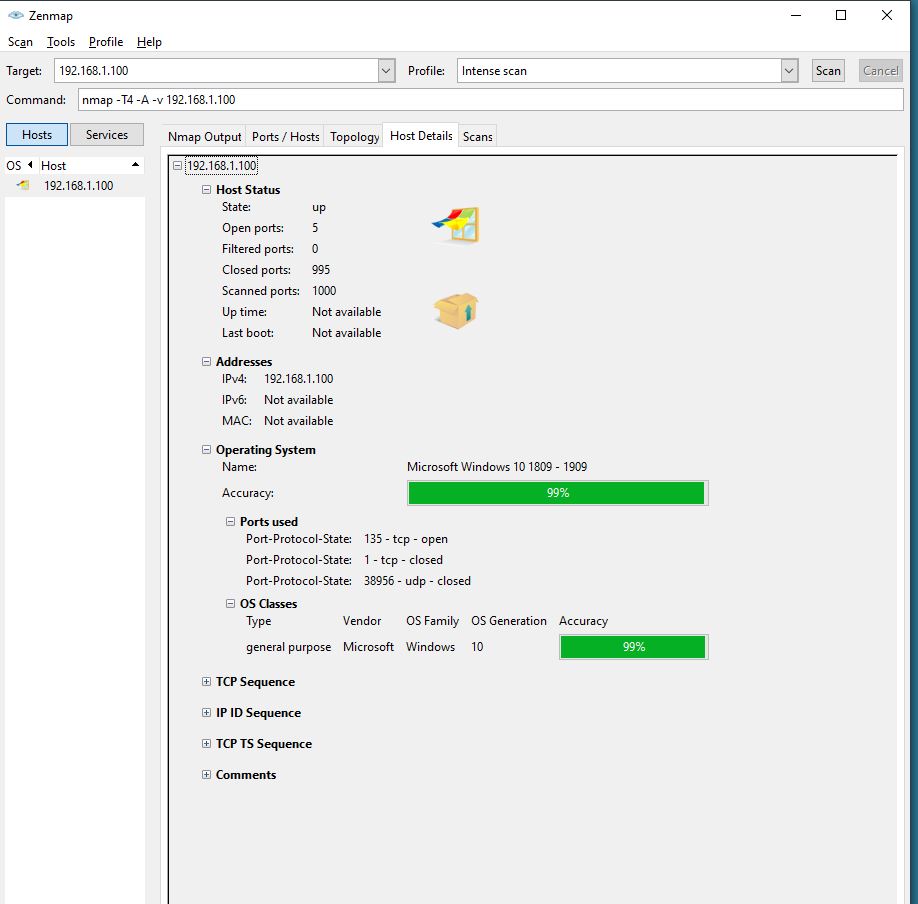918x904 pixels.
Task: Click into the Command input field
Action: pyautogui.click(x=491, y=100)
